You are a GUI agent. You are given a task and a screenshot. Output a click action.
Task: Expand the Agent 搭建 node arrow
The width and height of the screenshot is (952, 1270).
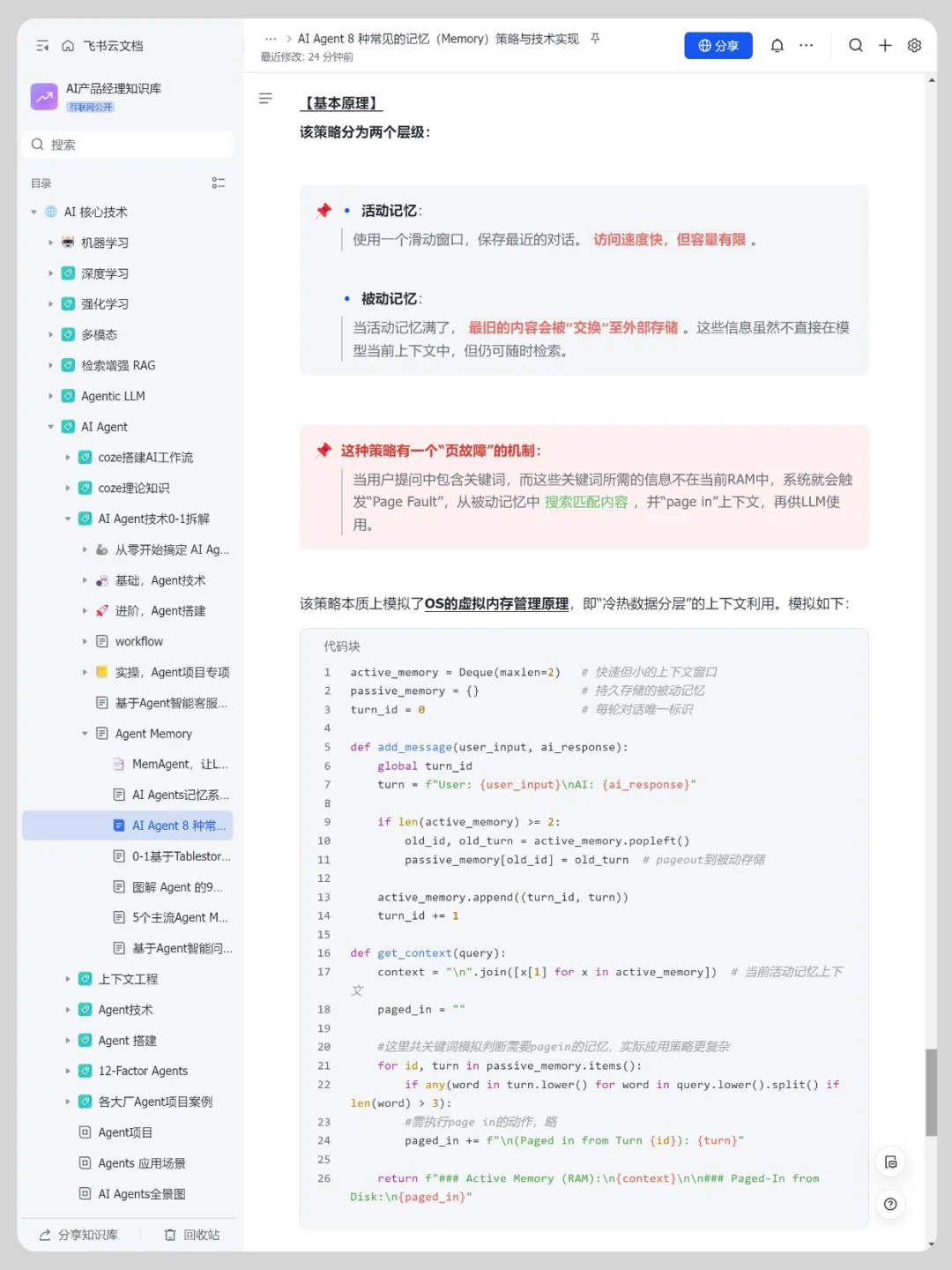click(68, 1042)
